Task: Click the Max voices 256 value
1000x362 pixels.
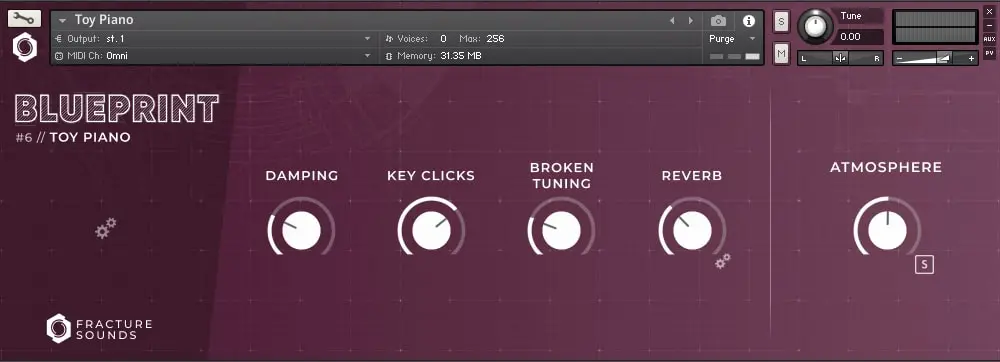Action: tap(495, 39)
